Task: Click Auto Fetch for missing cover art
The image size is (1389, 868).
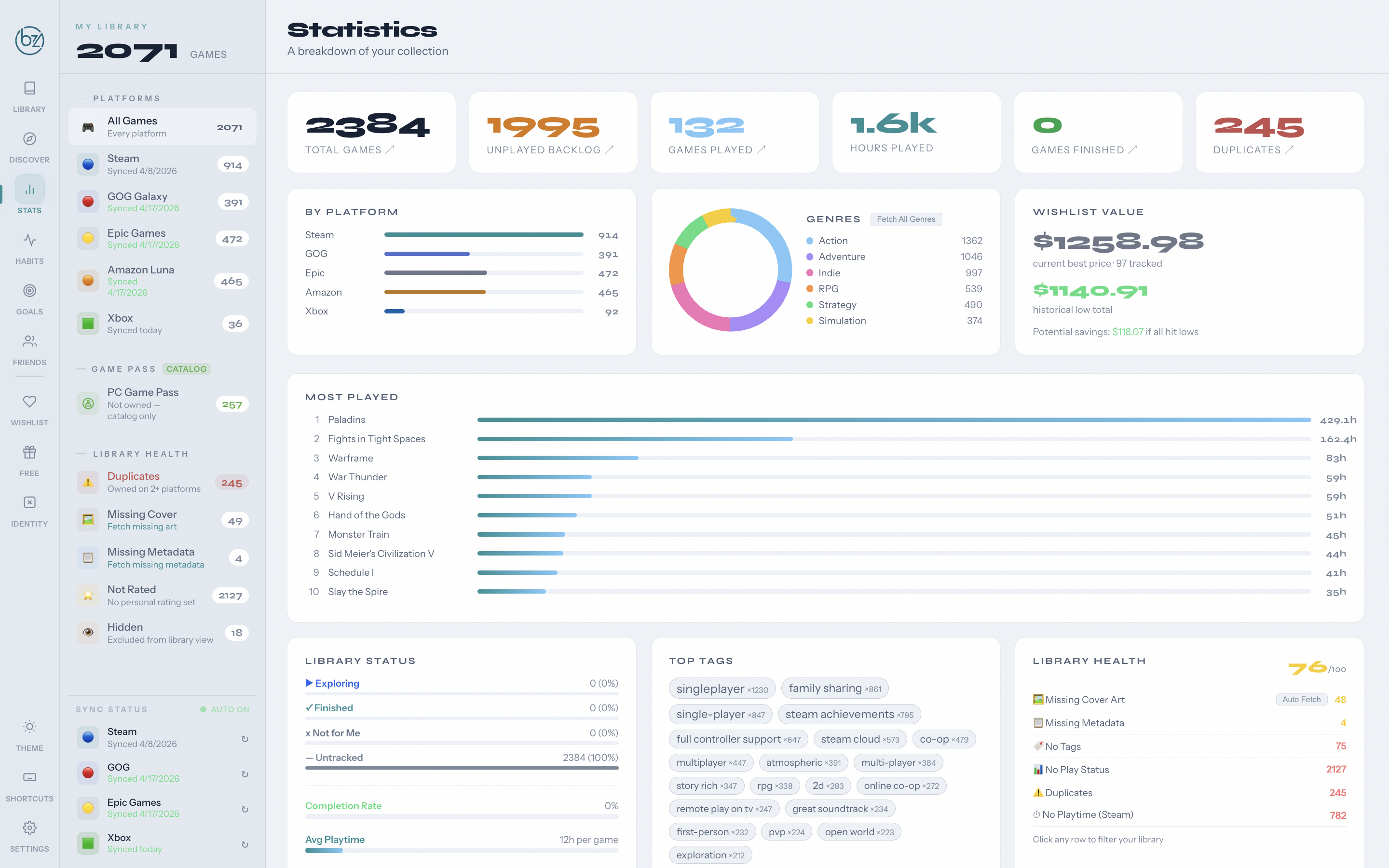Action: (x=1301, y=699)
